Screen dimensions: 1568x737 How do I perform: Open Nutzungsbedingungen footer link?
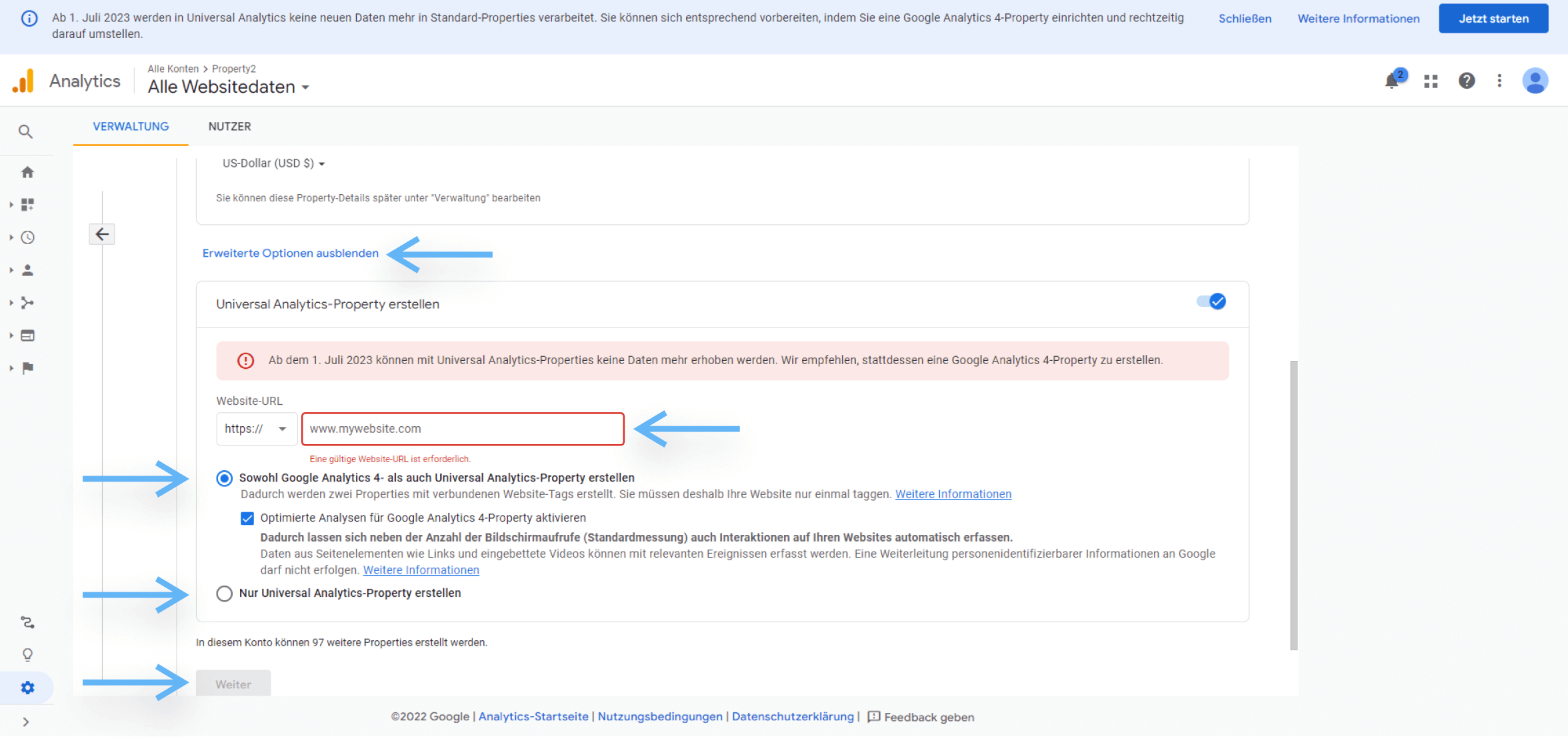[x=660, y=717]
